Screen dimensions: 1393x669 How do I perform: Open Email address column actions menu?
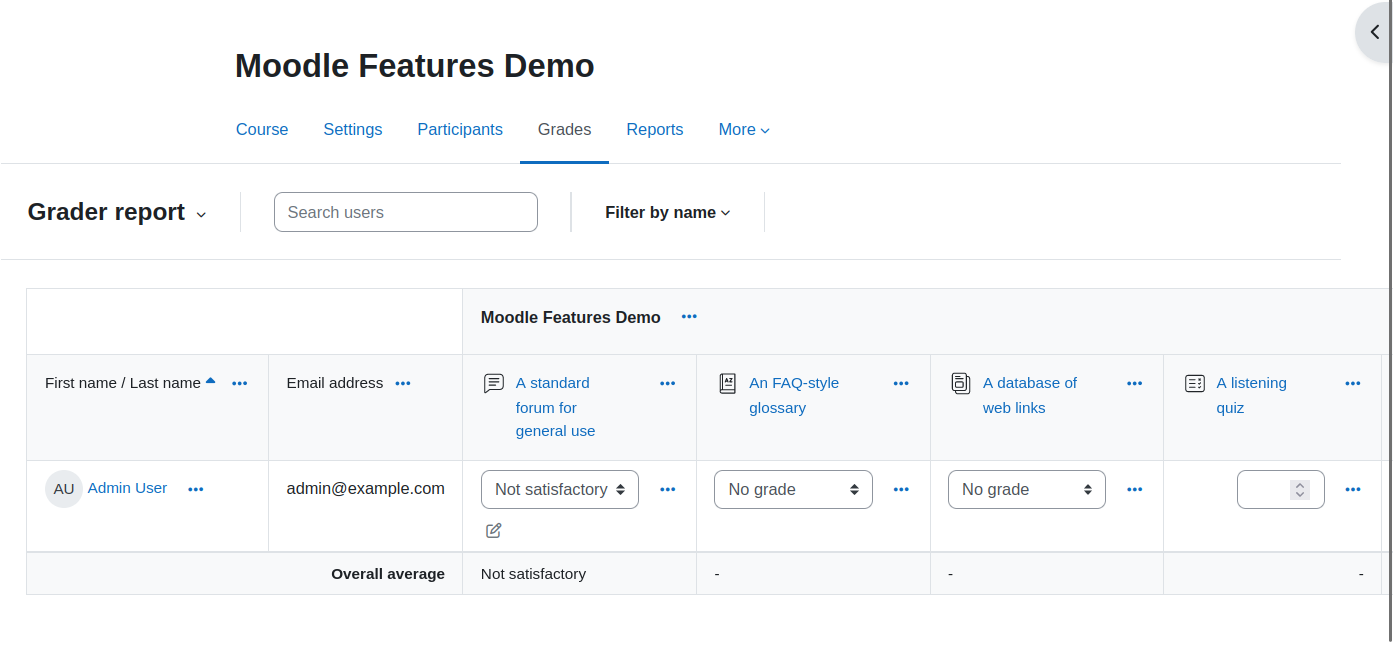(403, 383)
